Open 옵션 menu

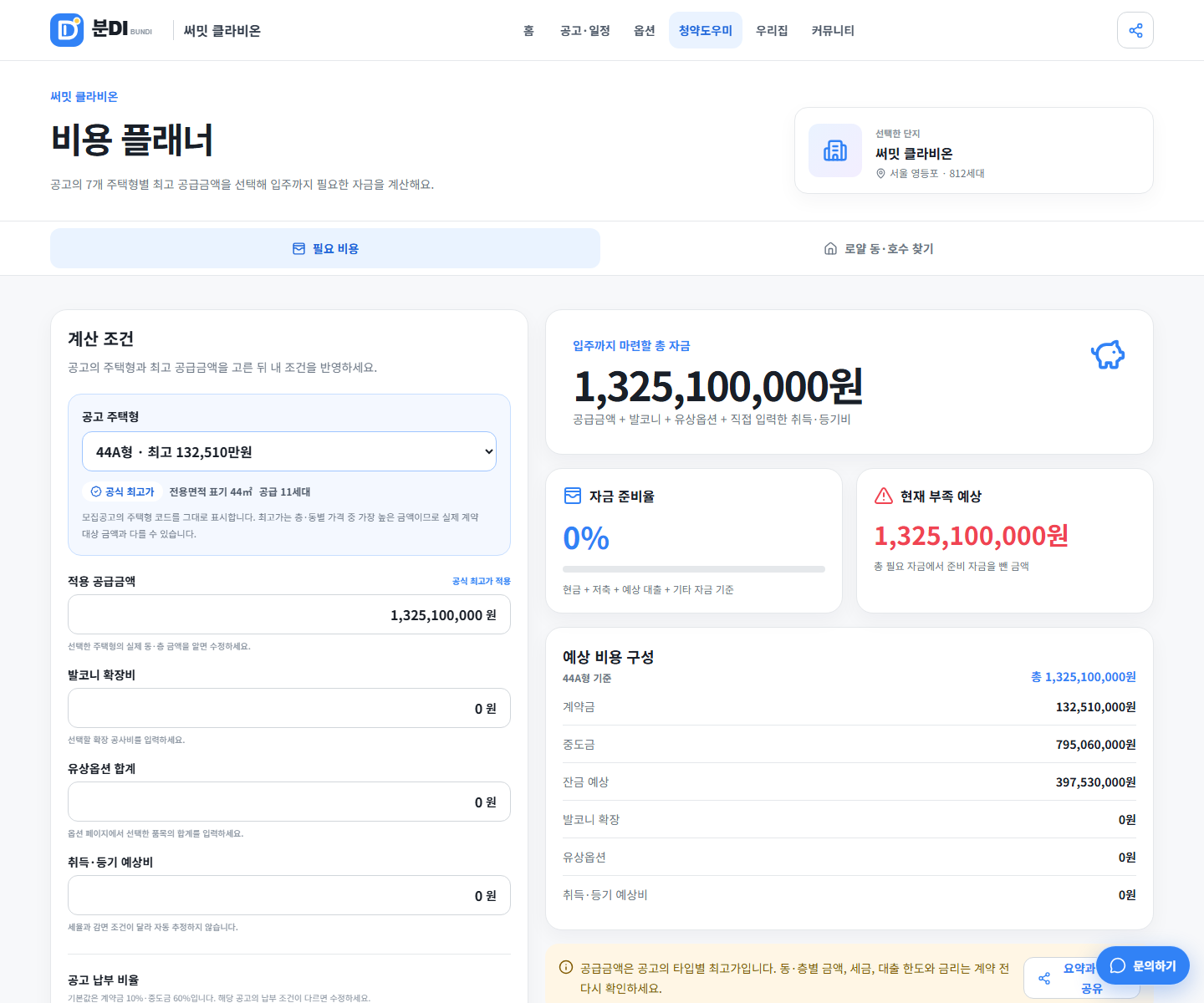tap(645, 30)
